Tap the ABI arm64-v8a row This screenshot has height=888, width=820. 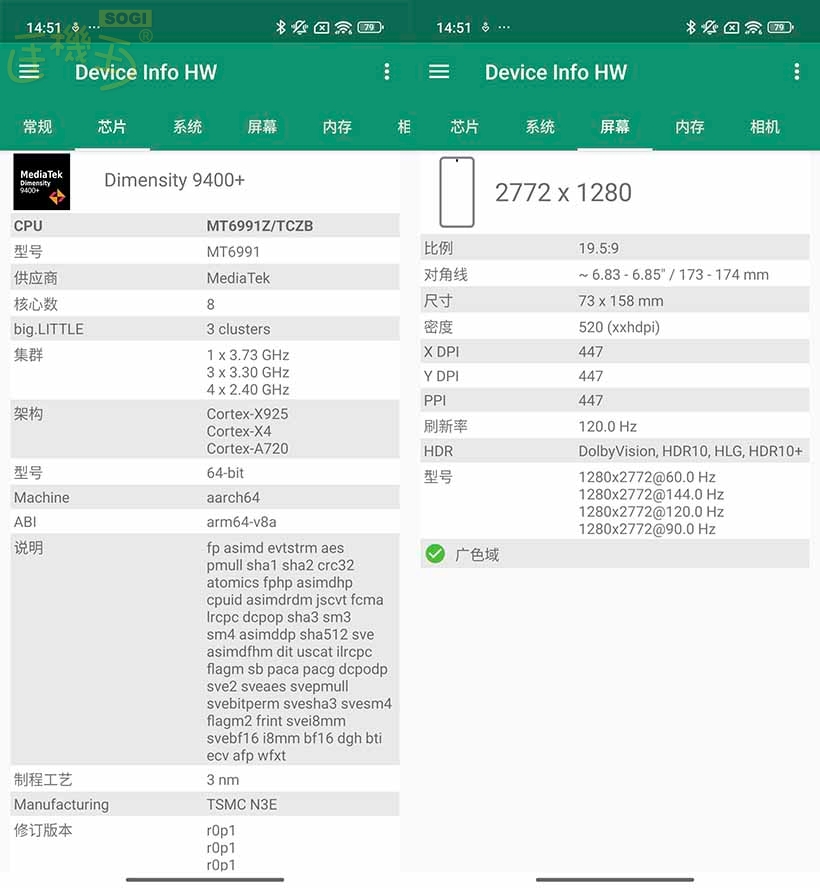205,522
